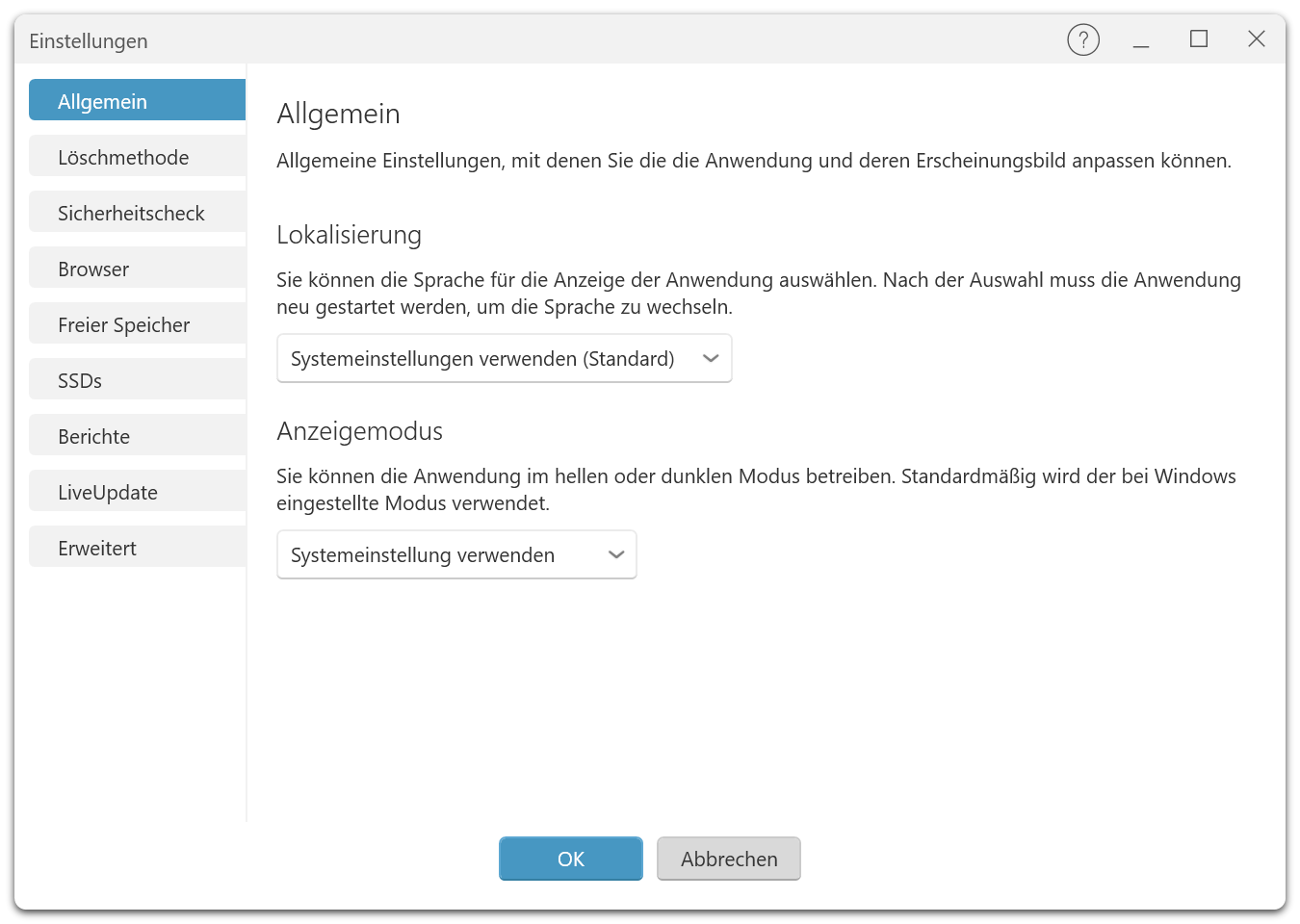This screenshot has height=924, width=1300.
Task: Click the Einstellungen window title text
Action: coord(89,41)
